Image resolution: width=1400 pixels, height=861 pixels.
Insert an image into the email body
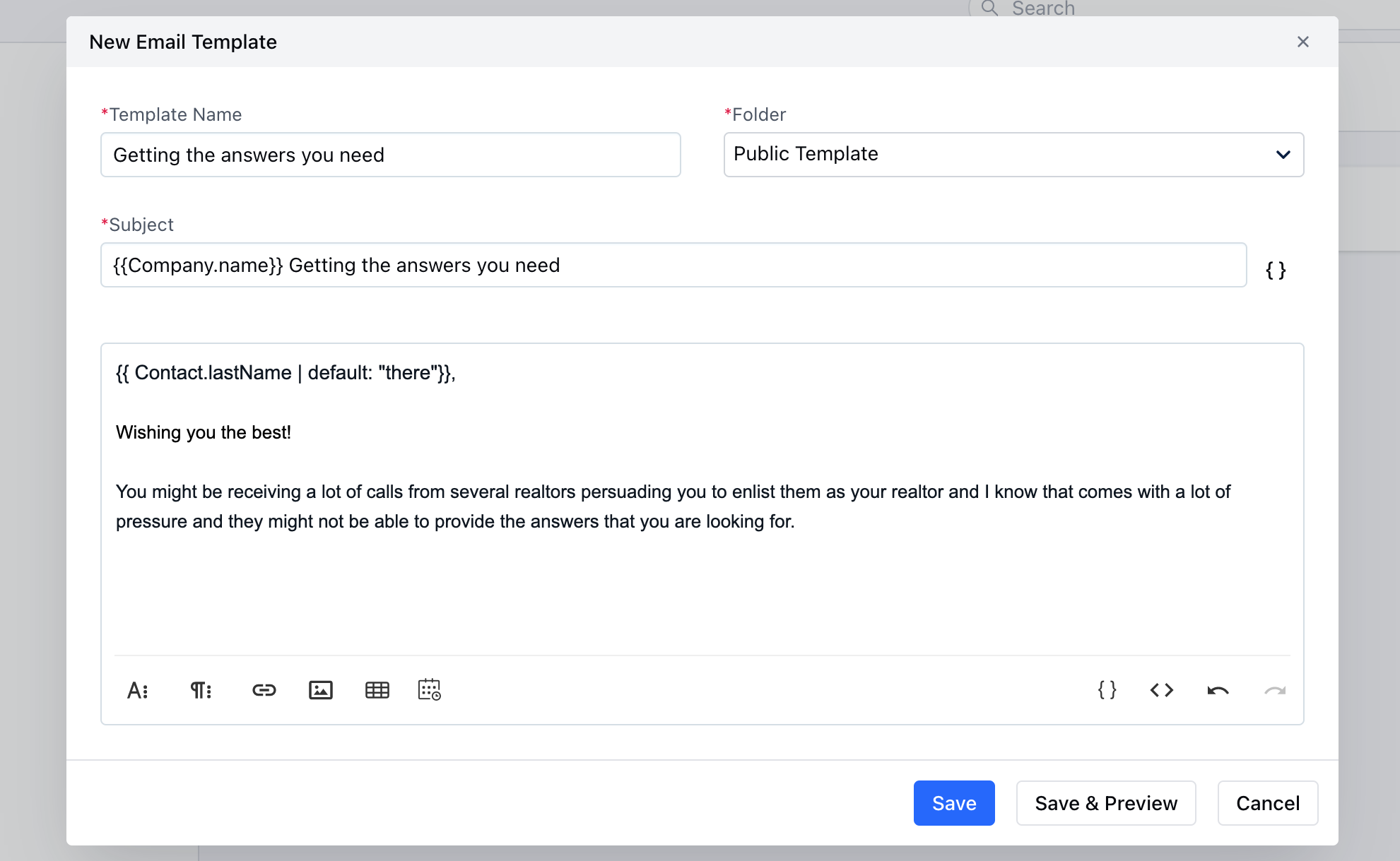(x=320, y=690)
